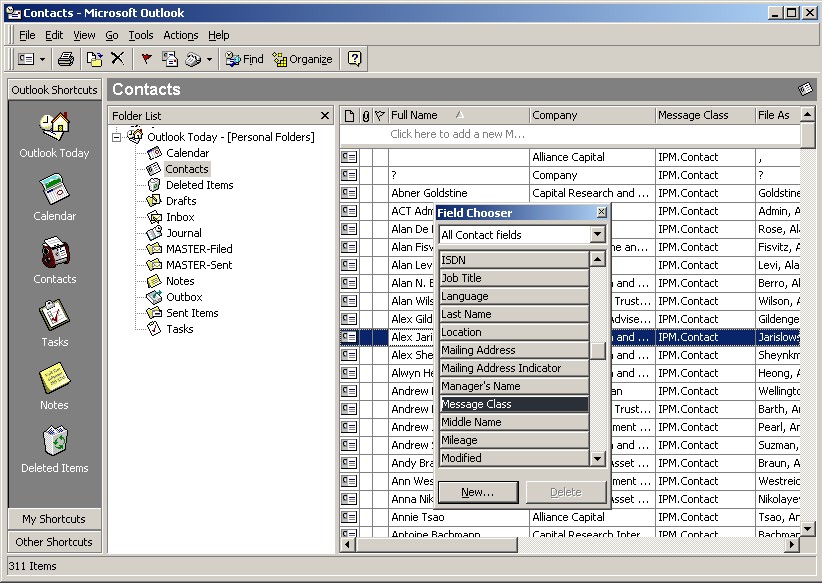Sort contacts by Company column
822x583 pixels.
pyautogui.click(x=592, y=115)
